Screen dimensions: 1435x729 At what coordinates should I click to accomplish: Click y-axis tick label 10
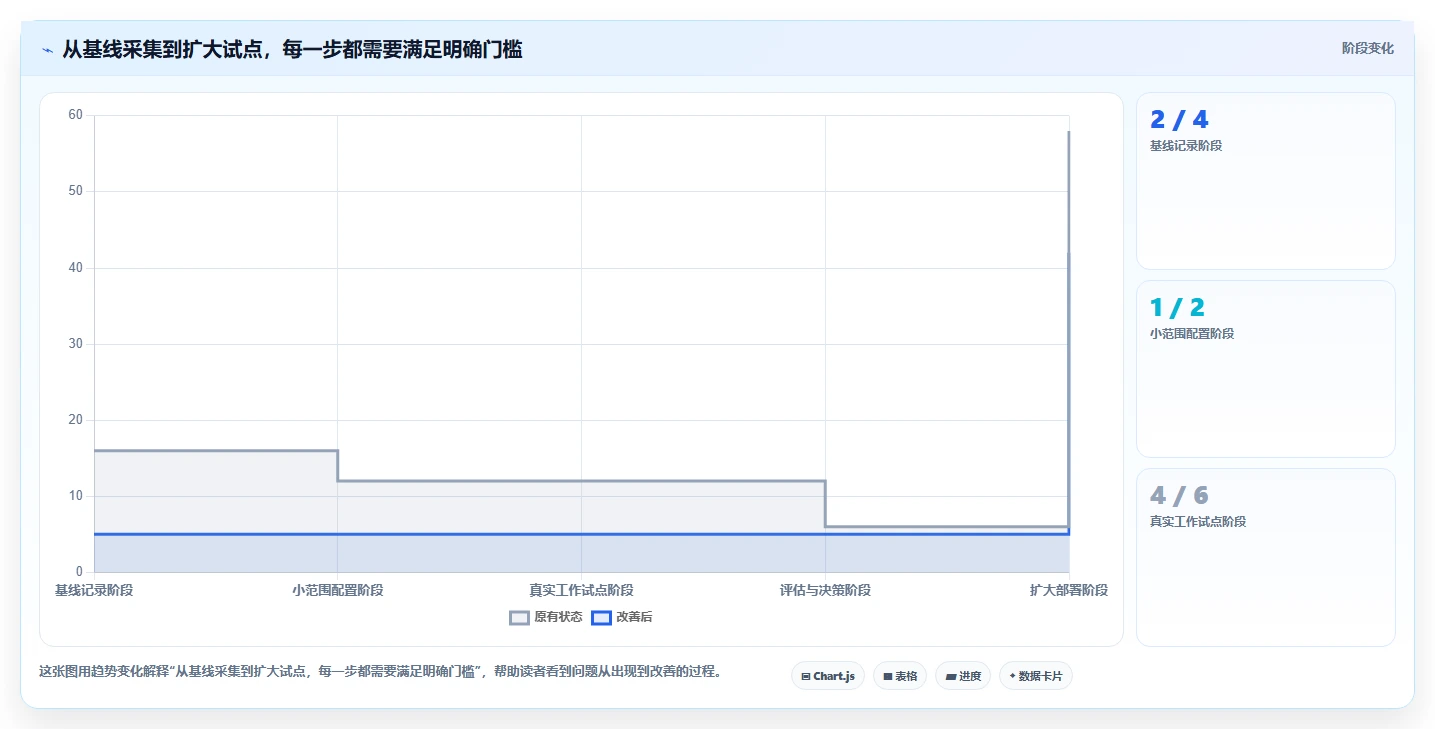coord(75,496)
